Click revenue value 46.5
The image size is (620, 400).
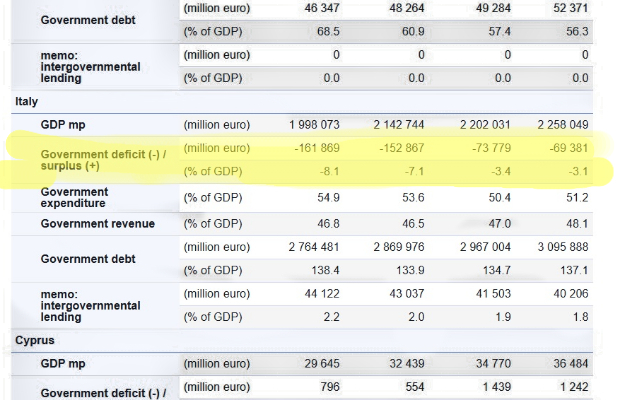click(x=413, y=224)
